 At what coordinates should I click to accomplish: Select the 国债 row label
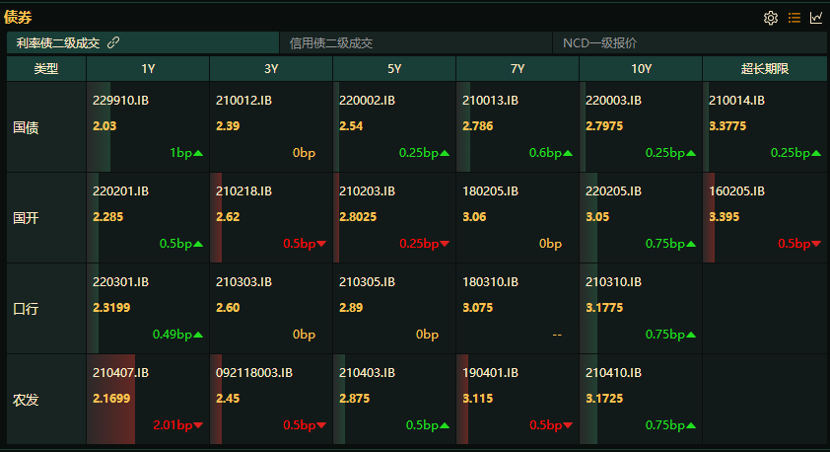coord(26,128)
